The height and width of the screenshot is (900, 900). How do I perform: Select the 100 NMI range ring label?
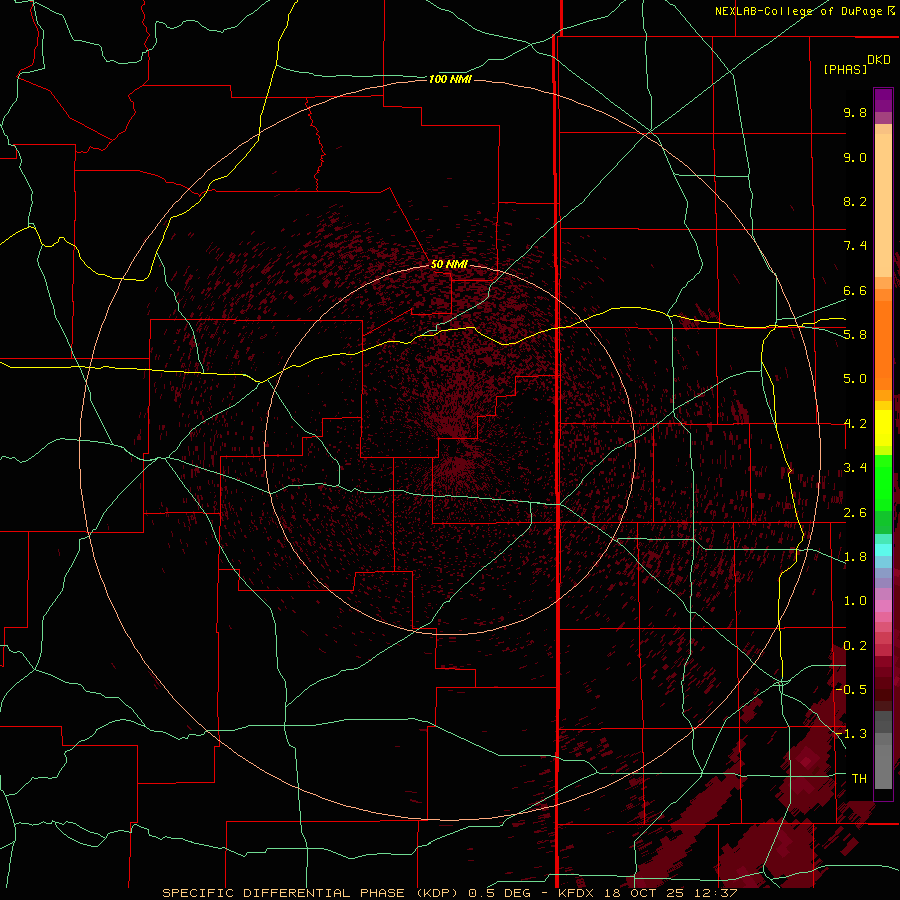(450, 79)
